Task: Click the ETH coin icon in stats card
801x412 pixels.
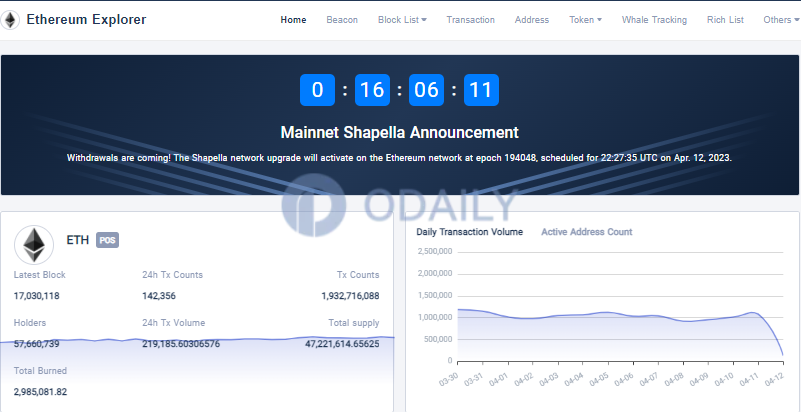Action: (x=34, y=245)
